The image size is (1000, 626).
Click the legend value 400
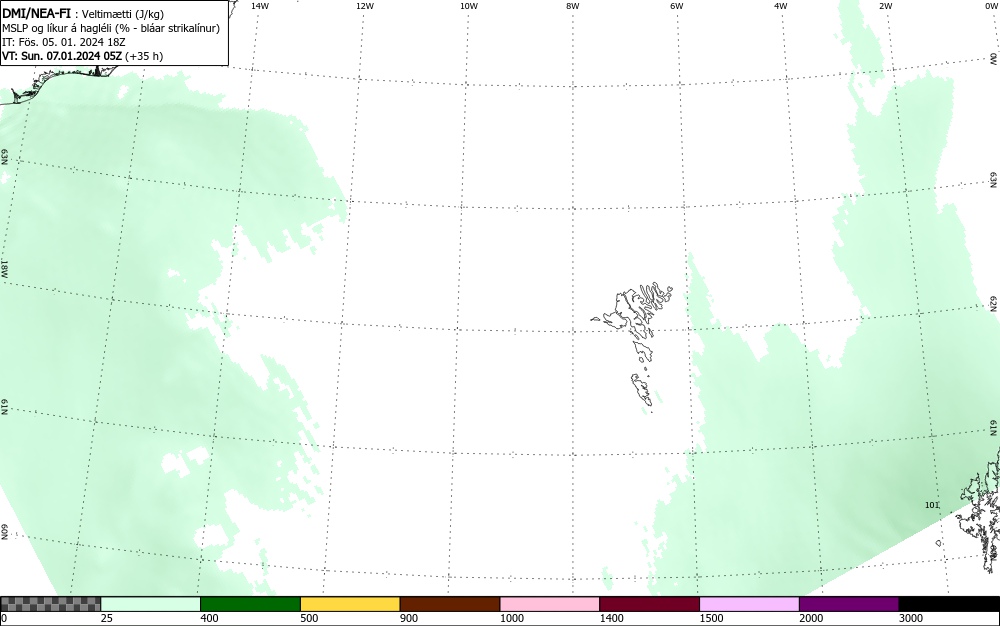pos(209,618)
